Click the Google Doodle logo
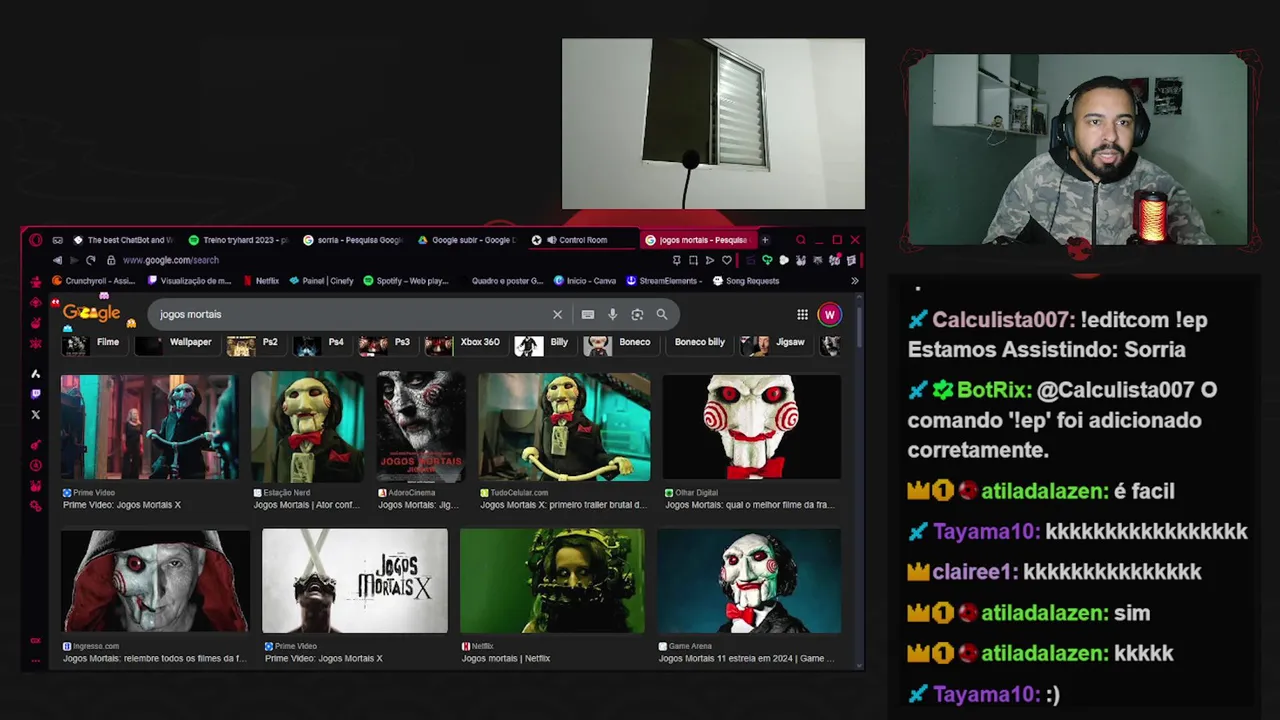 pos(92,314)
